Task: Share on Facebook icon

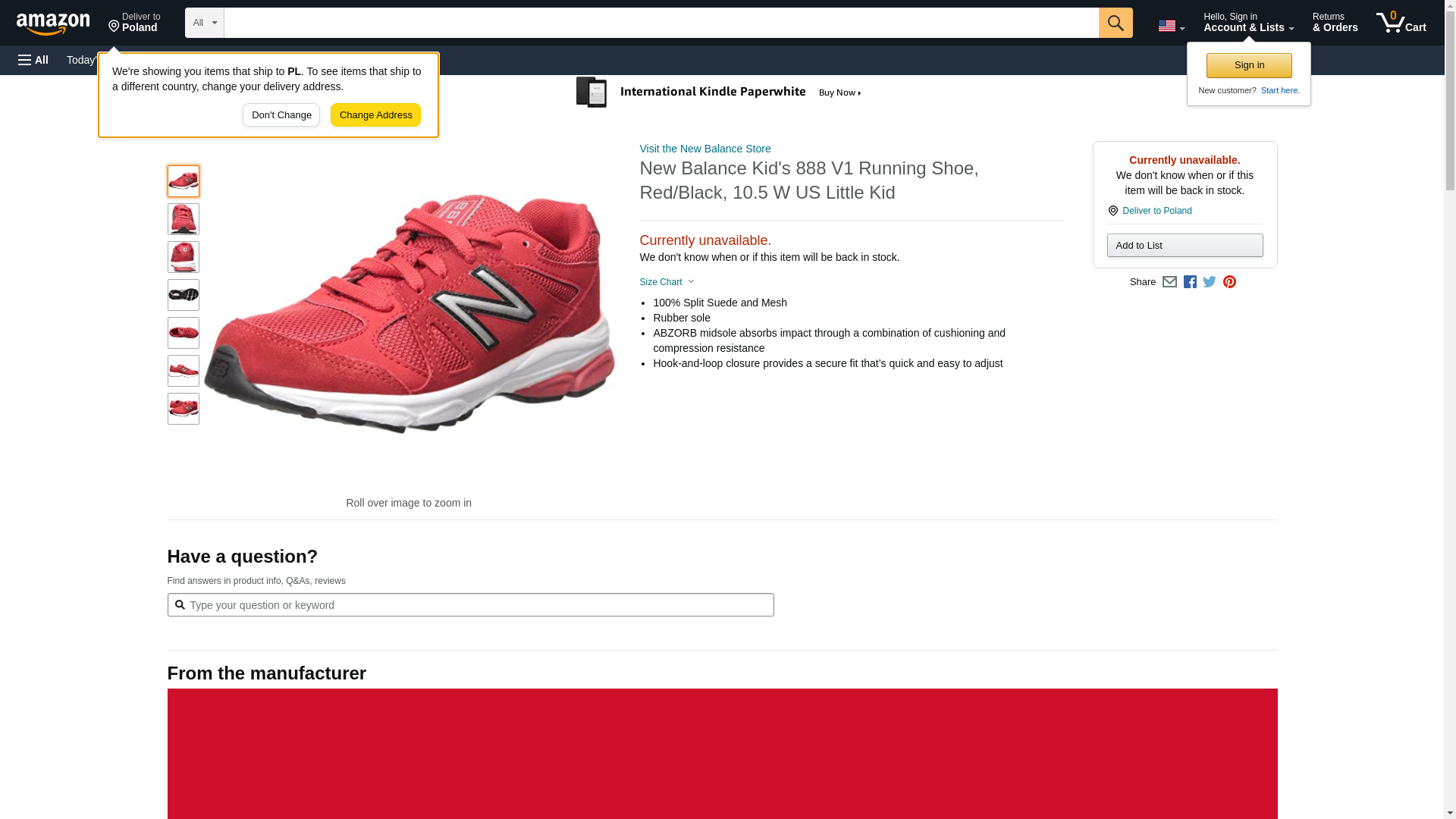Action: 1190,282
